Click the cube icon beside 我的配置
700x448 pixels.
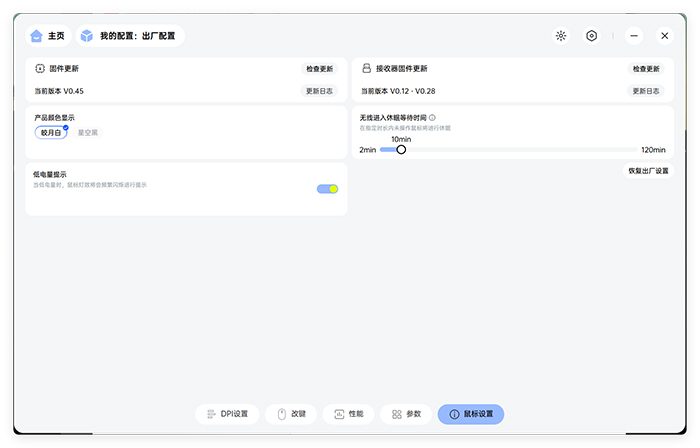(87, 36)
